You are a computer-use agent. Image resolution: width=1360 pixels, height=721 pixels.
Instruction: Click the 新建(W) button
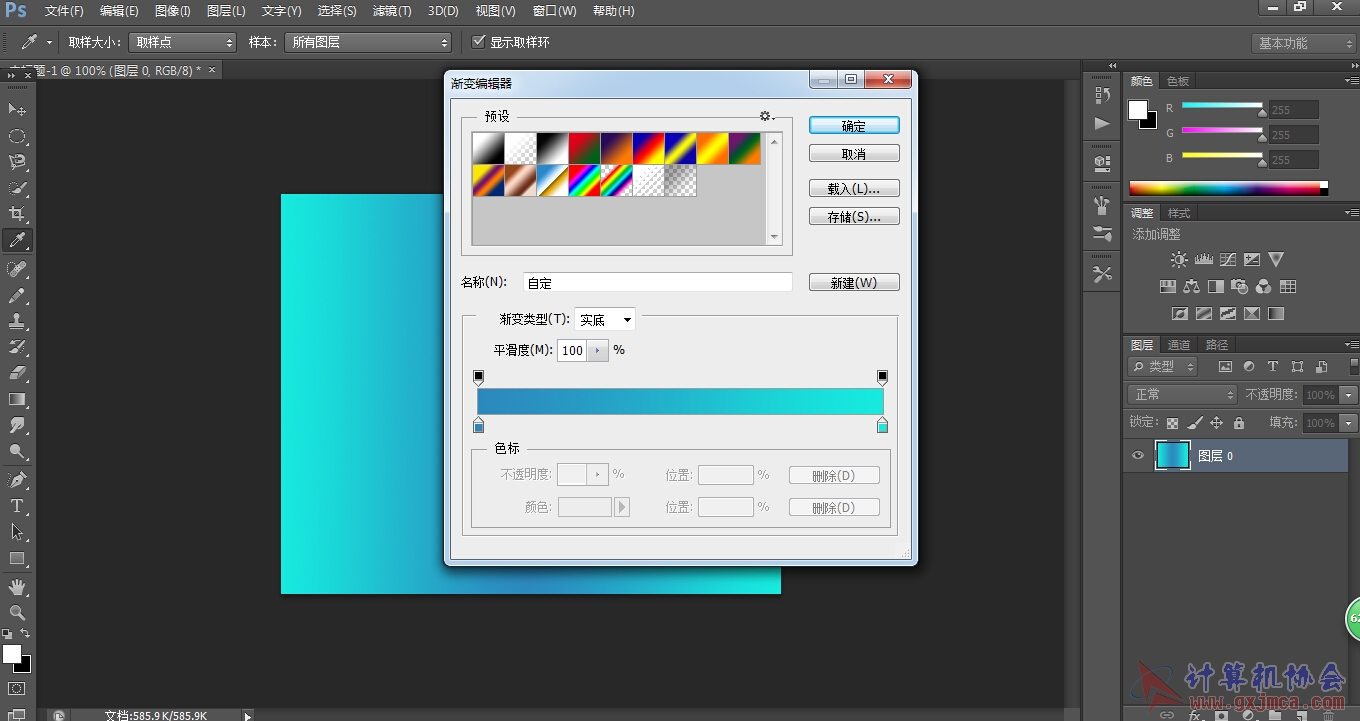coord(854,283)
